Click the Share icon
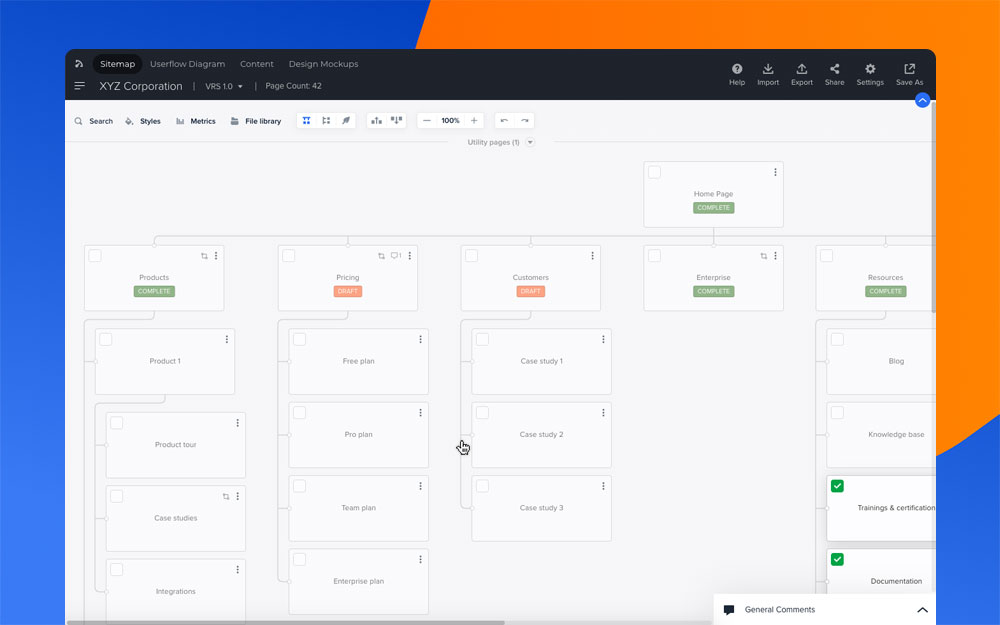This screenshot has width=1000, height=625. tap(834, 70)
